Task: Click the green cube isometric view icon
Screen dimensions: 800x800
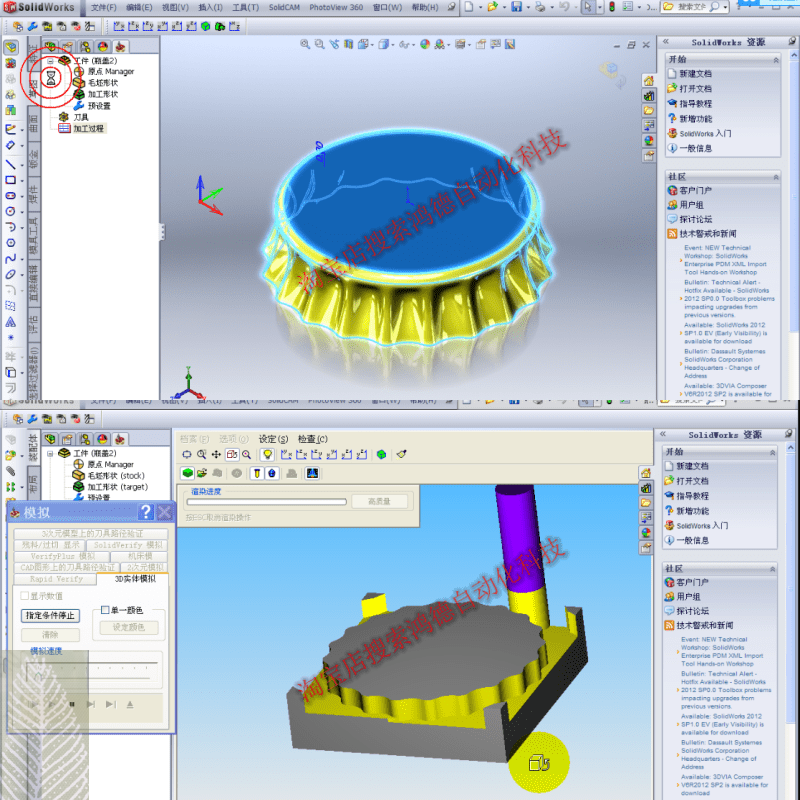Action: coord(206,26)
